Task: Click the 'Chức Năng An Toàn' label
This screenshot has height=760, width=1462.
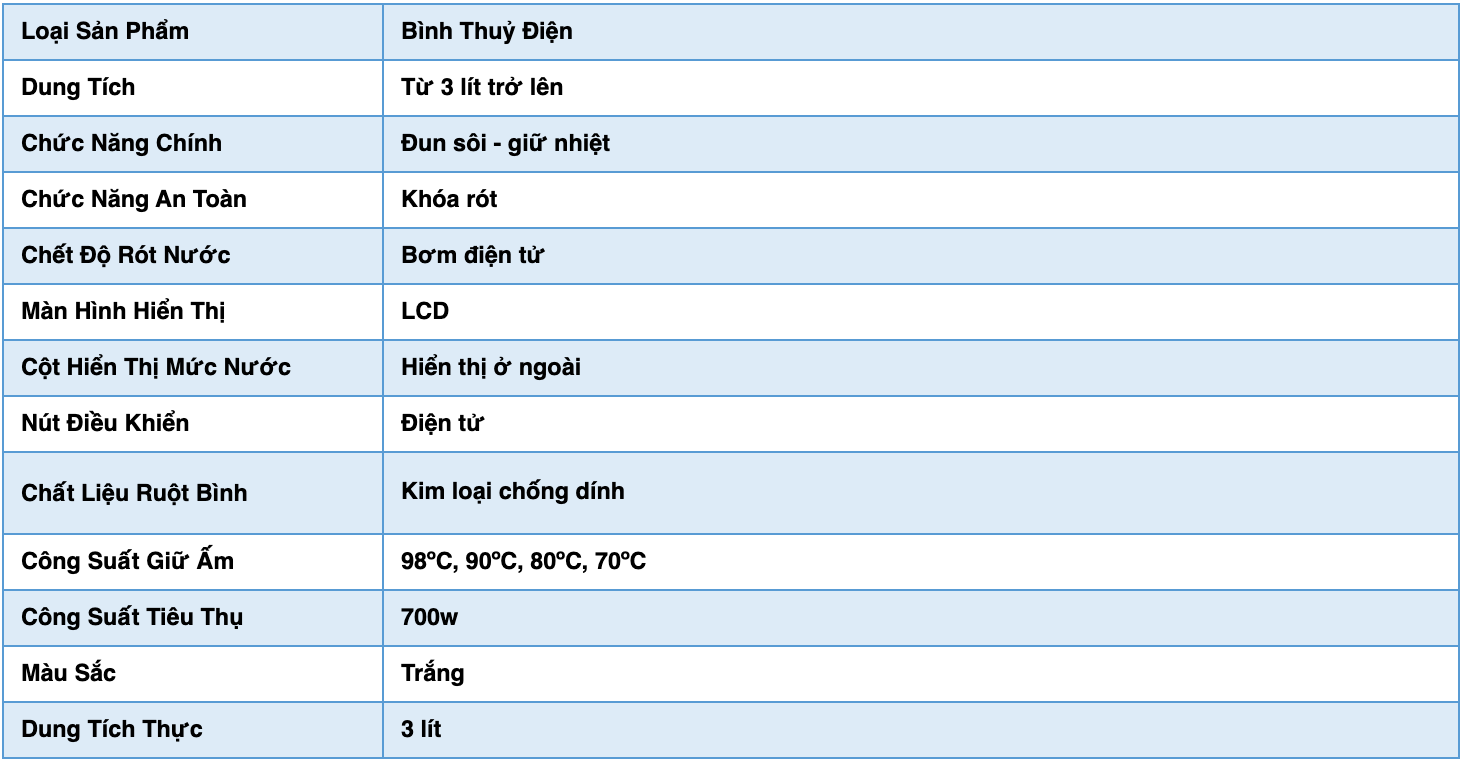Action: pyautogui.click(x=134, y=199)
